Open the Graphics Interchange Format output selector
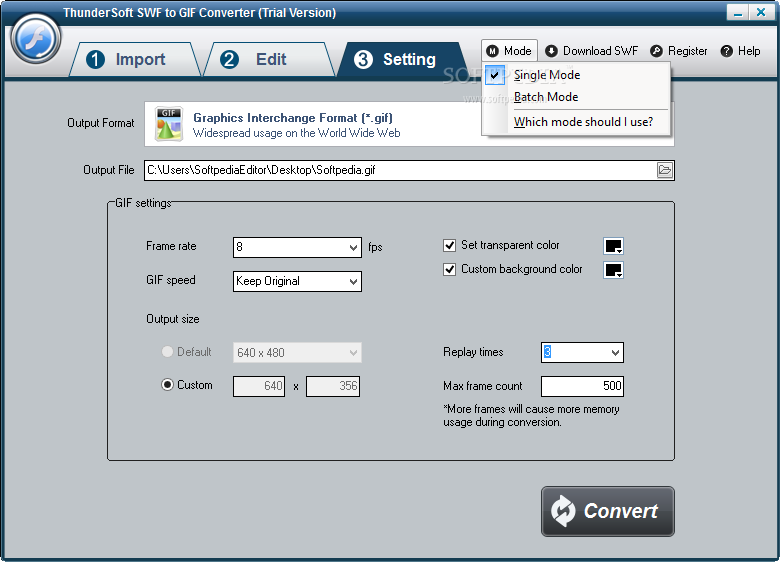The width and height of the screenshot is (780, 562). [x=409, y=124]
